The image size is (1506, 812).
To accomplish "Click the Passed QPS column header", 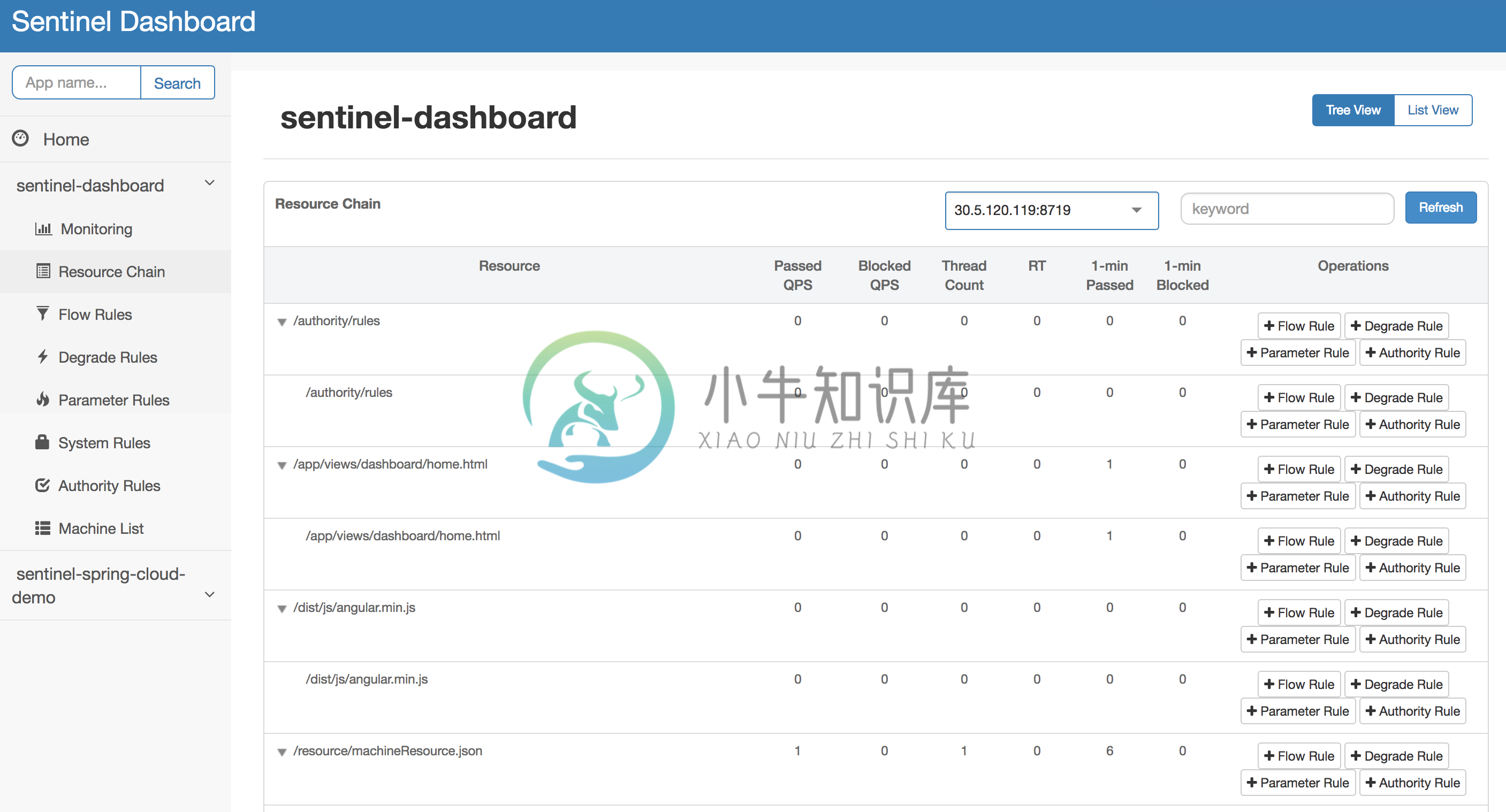I will point(797,275).
